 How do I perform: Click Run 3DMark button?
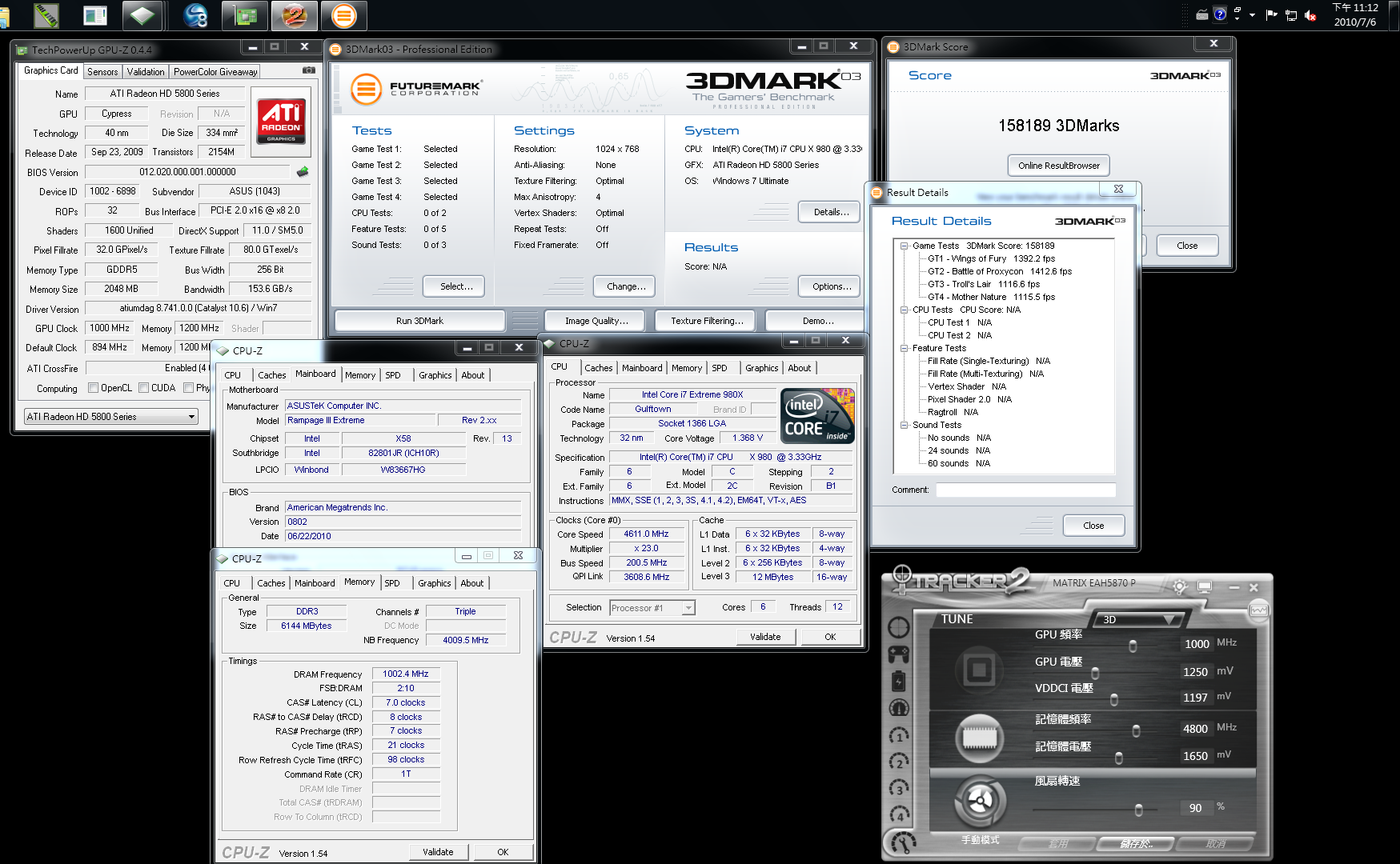pos(419,321)
